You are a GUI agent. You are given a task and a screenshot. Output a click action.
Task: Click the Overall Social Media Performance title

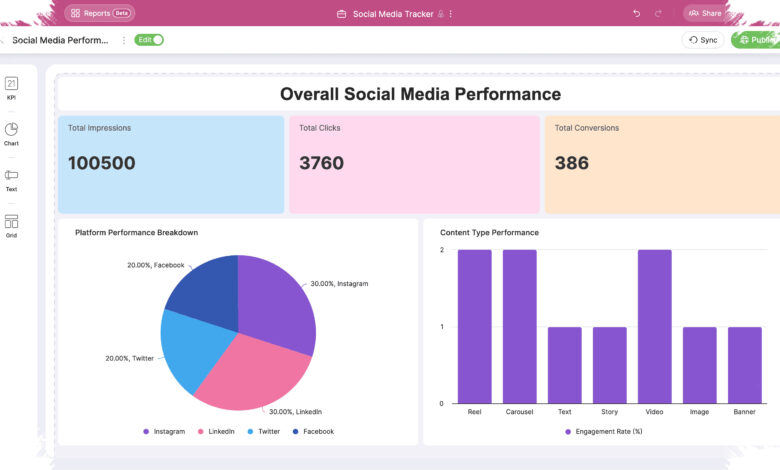click(x=420, y=94)
